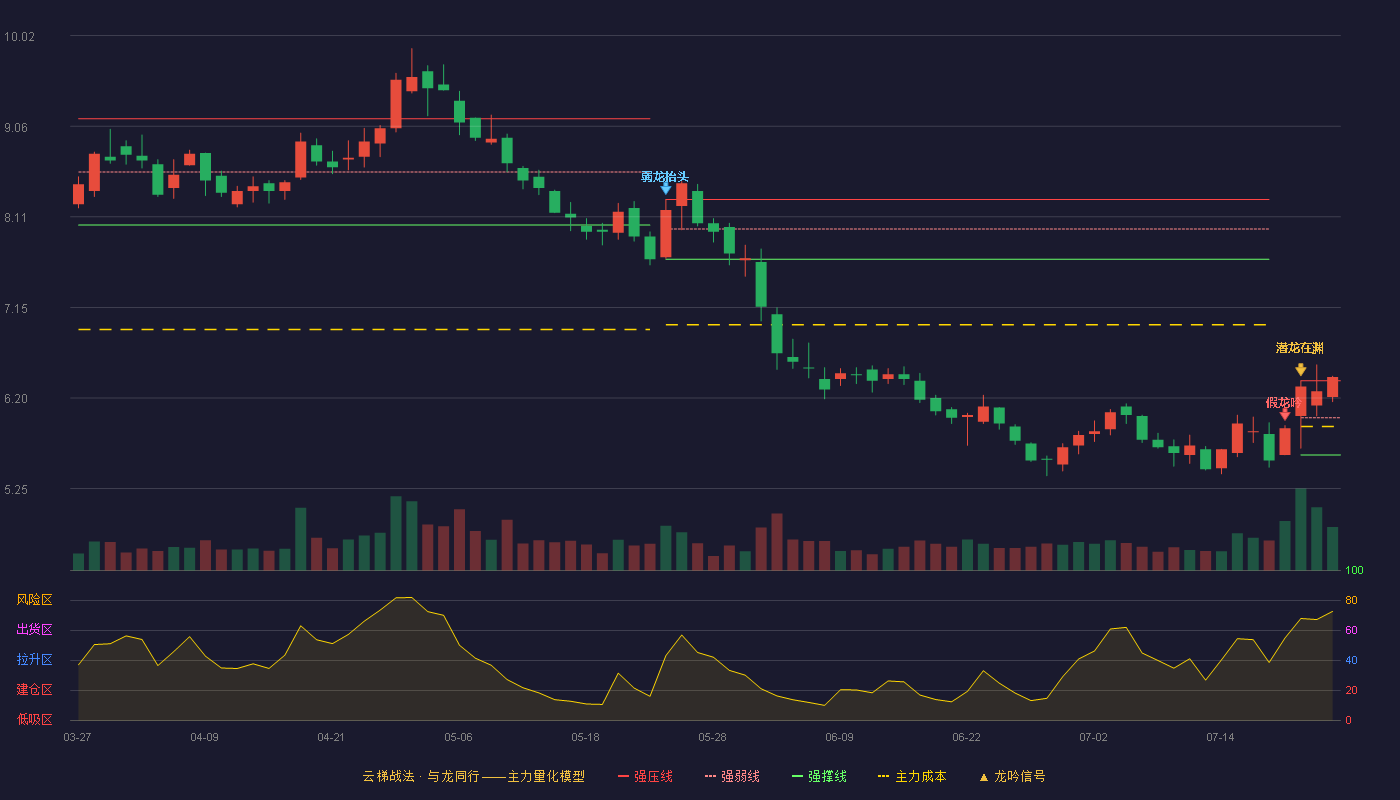Click the 9.06 price axis label

tap(16, 127)
